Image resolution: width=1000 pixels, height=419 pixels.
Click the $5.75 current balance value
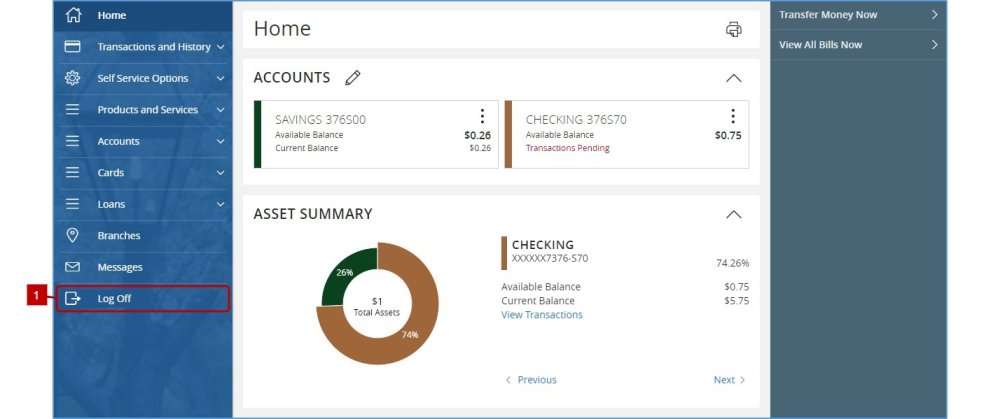pyautogui.click(x=737, y=300)
